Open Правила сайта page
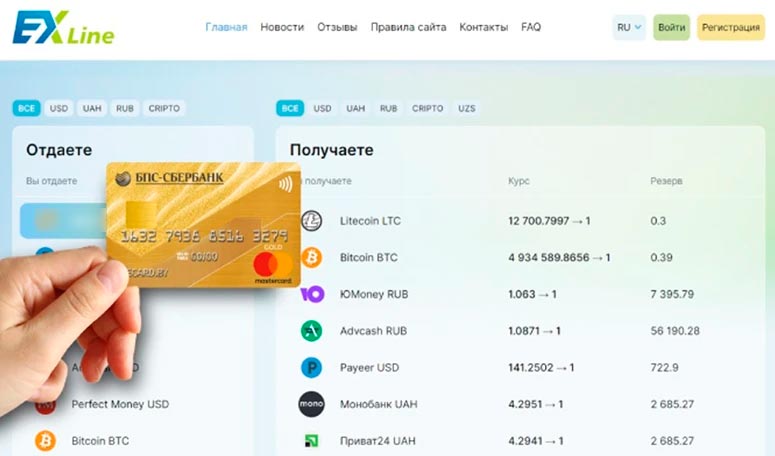The width and height of the screenshot is (775, 456). pyautogui.click(x=408, y=27)
